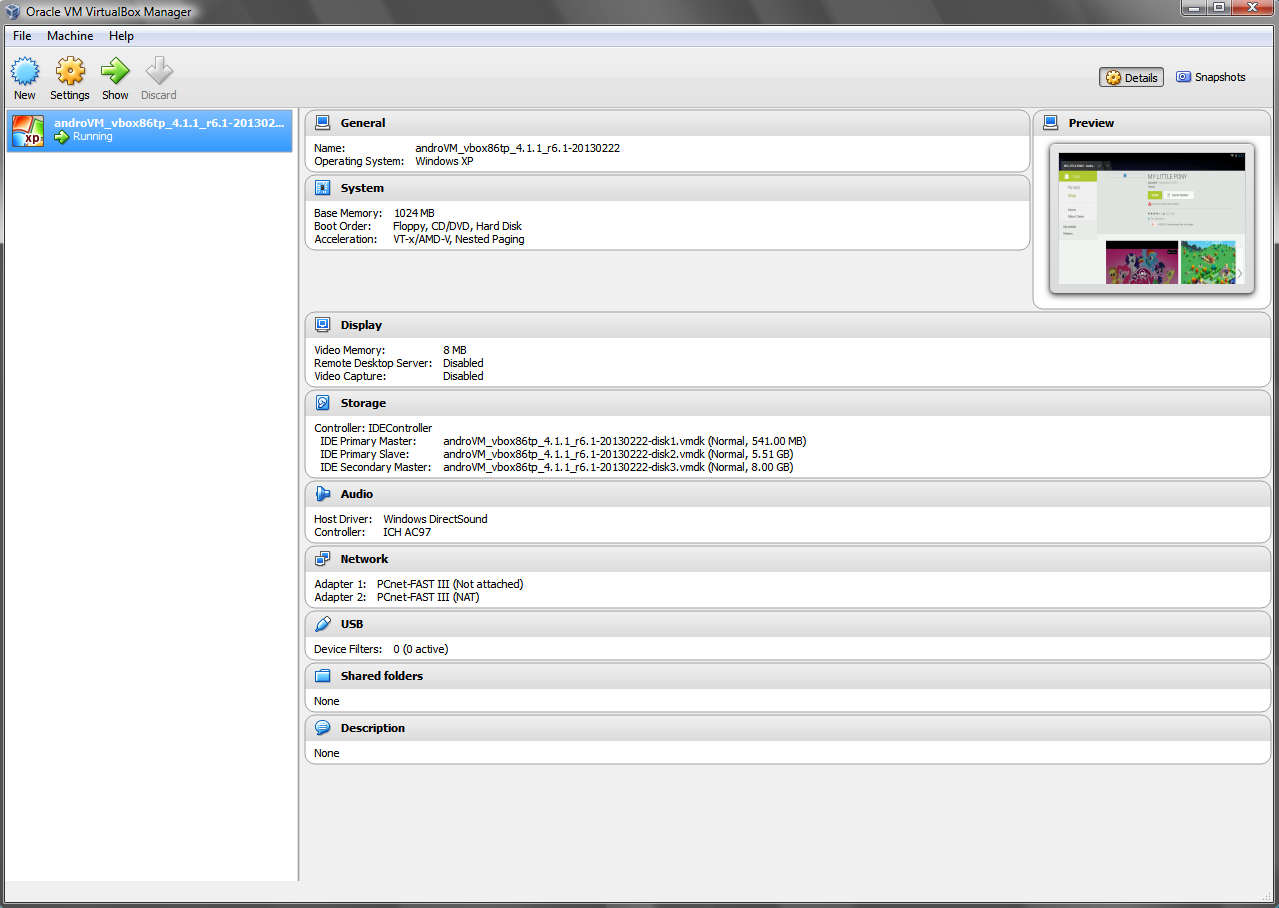The height and width of the screenshot is (908, 1279).
Task: Open Settings gear icon in toolbar
Action: tap(70, 71)
